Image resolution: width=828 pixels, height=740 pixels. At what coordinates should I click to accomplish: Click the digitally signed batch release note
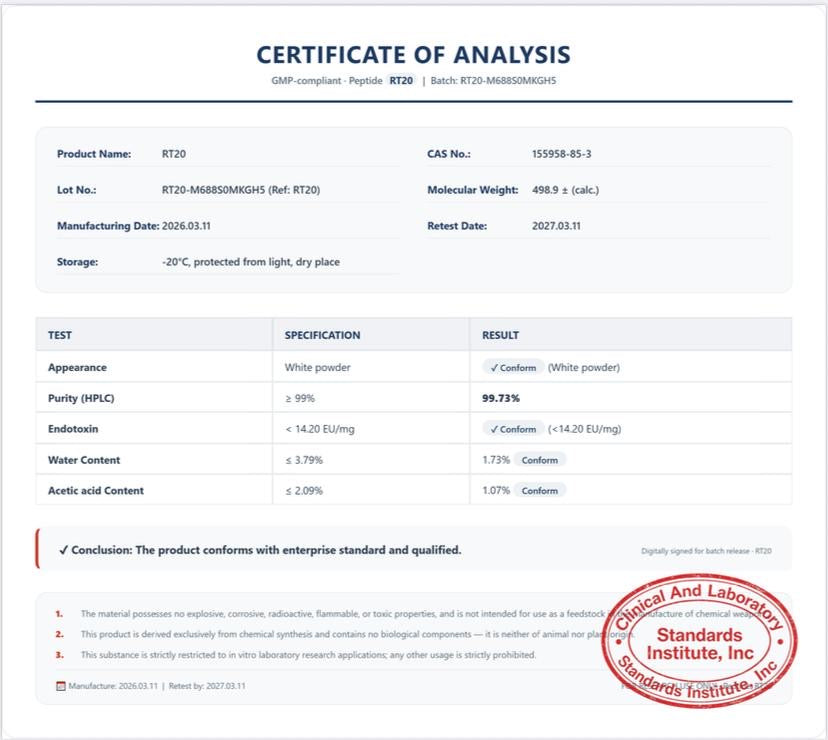coord(706,551)
